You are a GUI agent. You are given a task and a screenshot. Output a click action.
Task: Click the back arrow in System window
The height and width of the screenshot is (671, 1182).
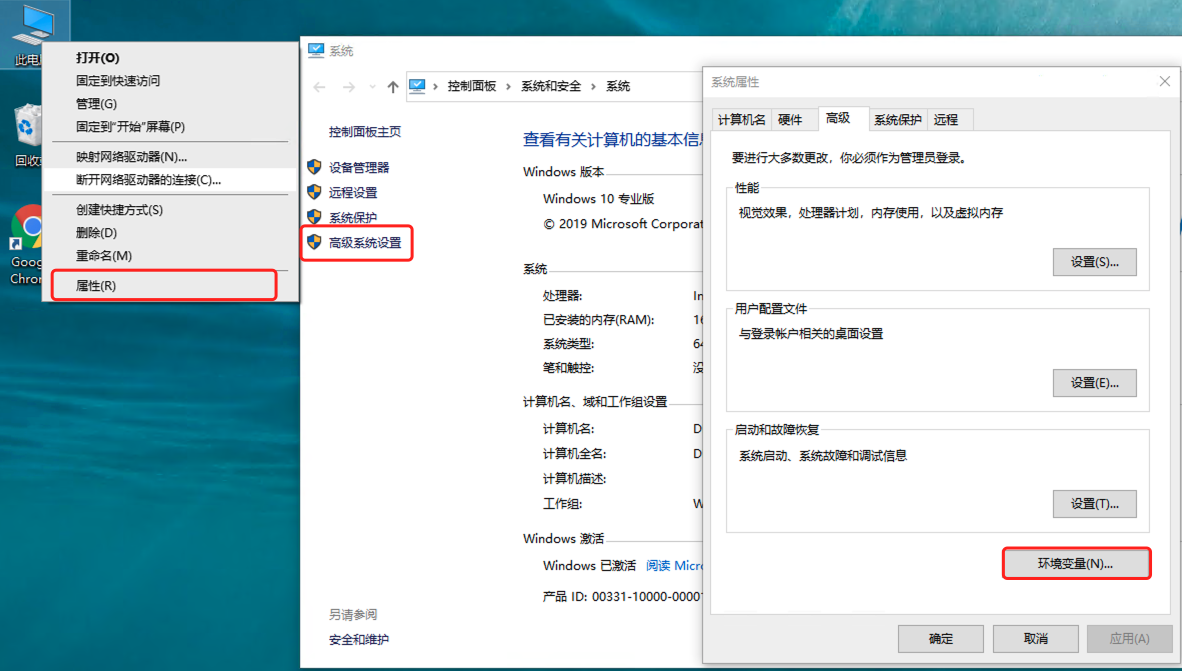coord(320,87)
